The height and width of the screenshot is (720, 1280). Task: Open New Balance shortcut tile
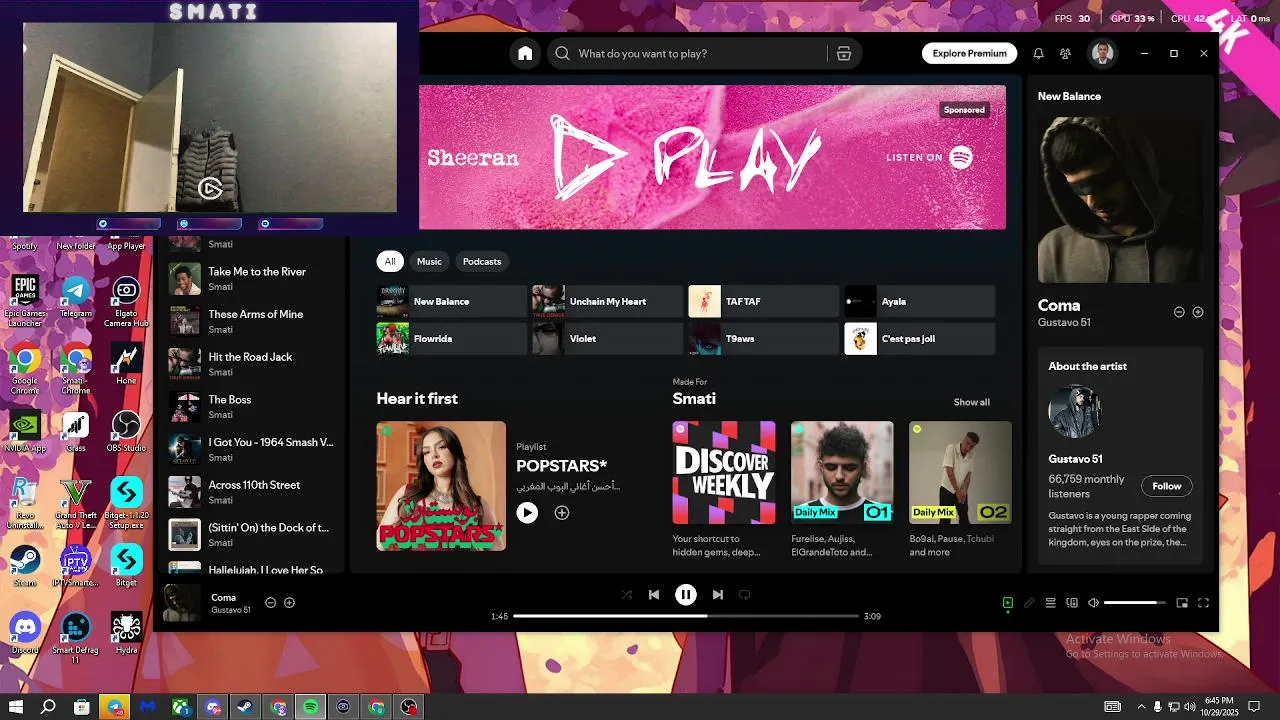pos(452,301)
